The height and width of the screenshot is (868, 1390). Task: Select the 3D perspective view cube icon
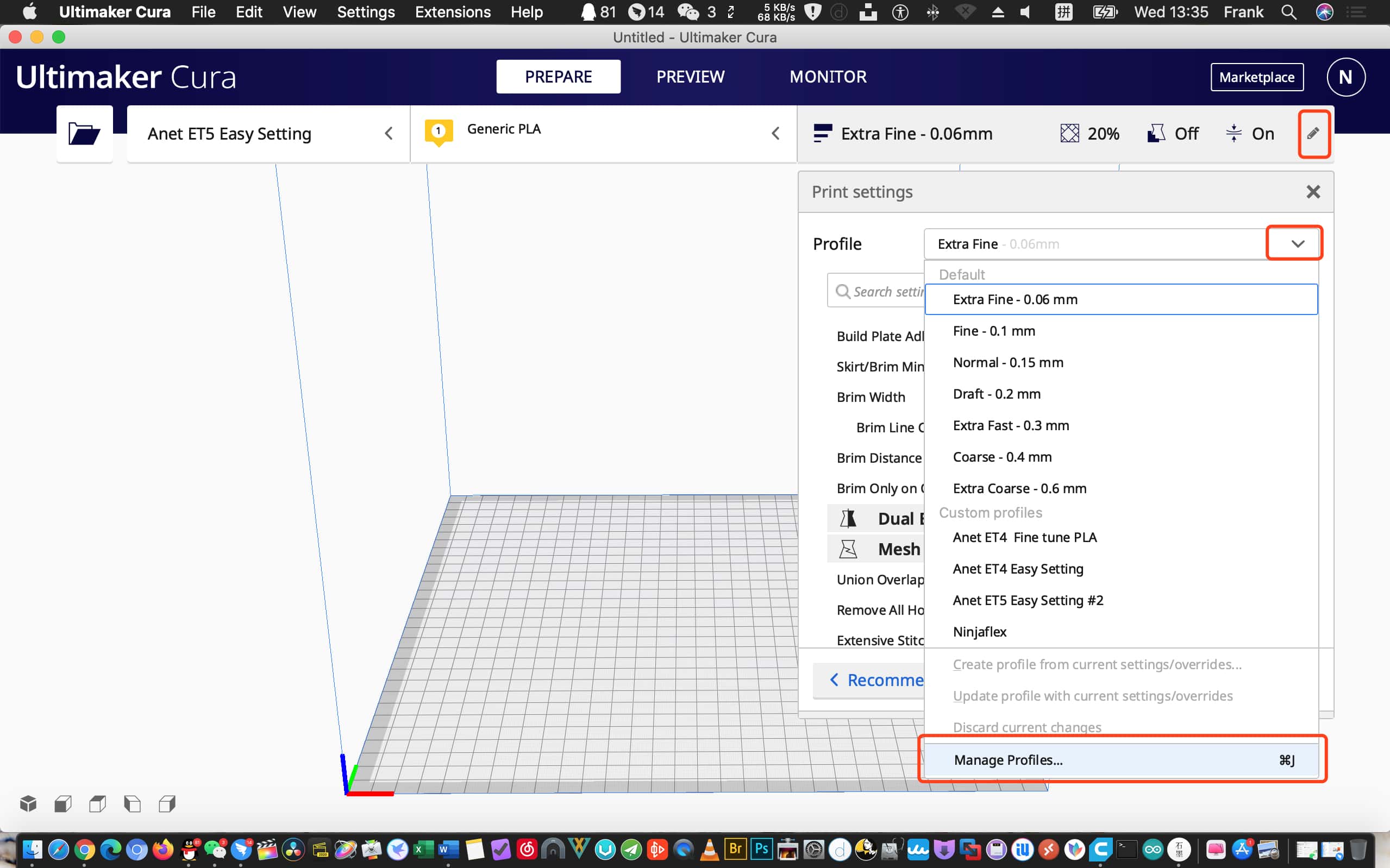28,804
